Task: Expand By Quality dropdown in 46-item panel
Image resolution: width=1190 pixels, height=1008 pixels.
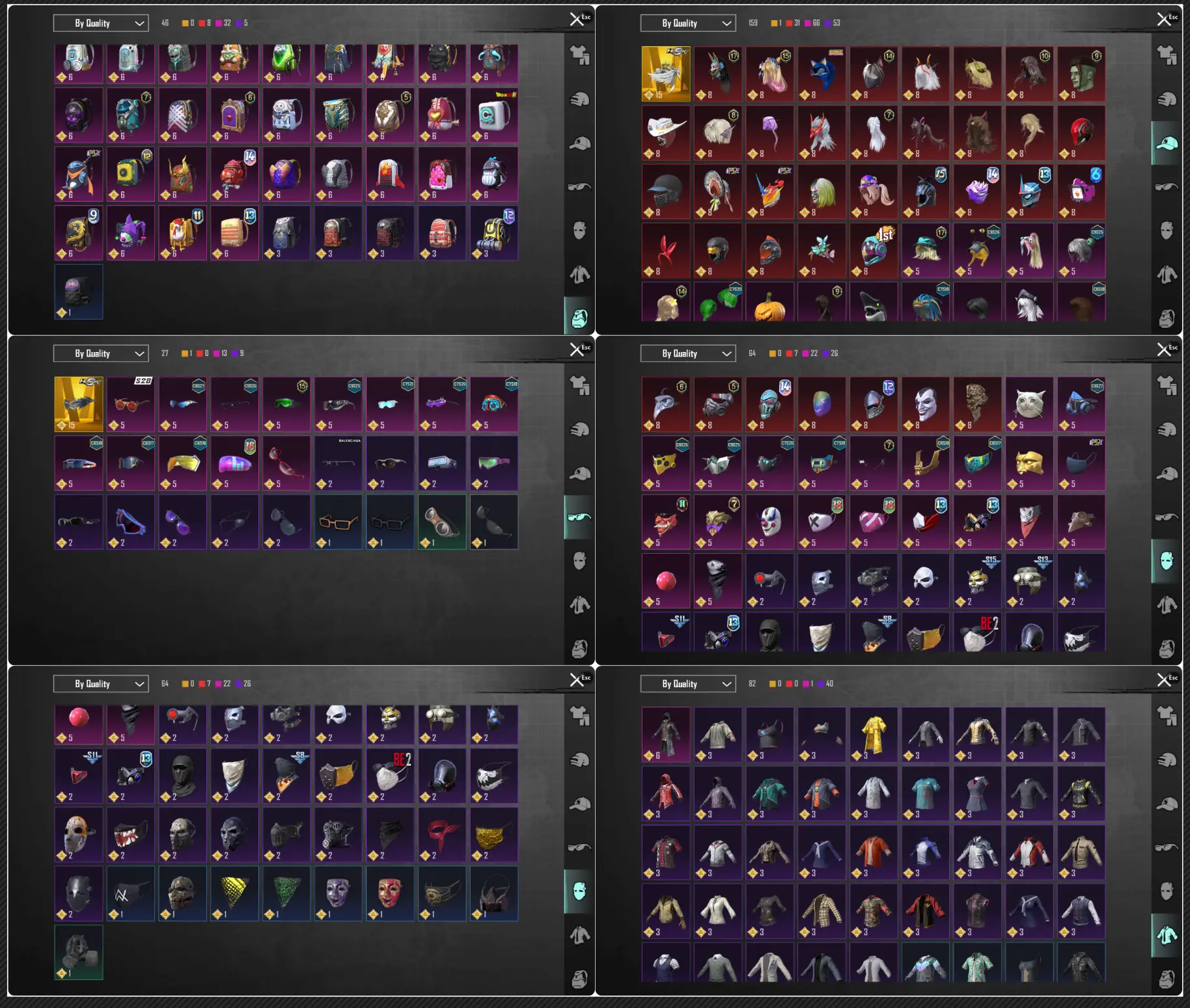Action: pos(101,23)
